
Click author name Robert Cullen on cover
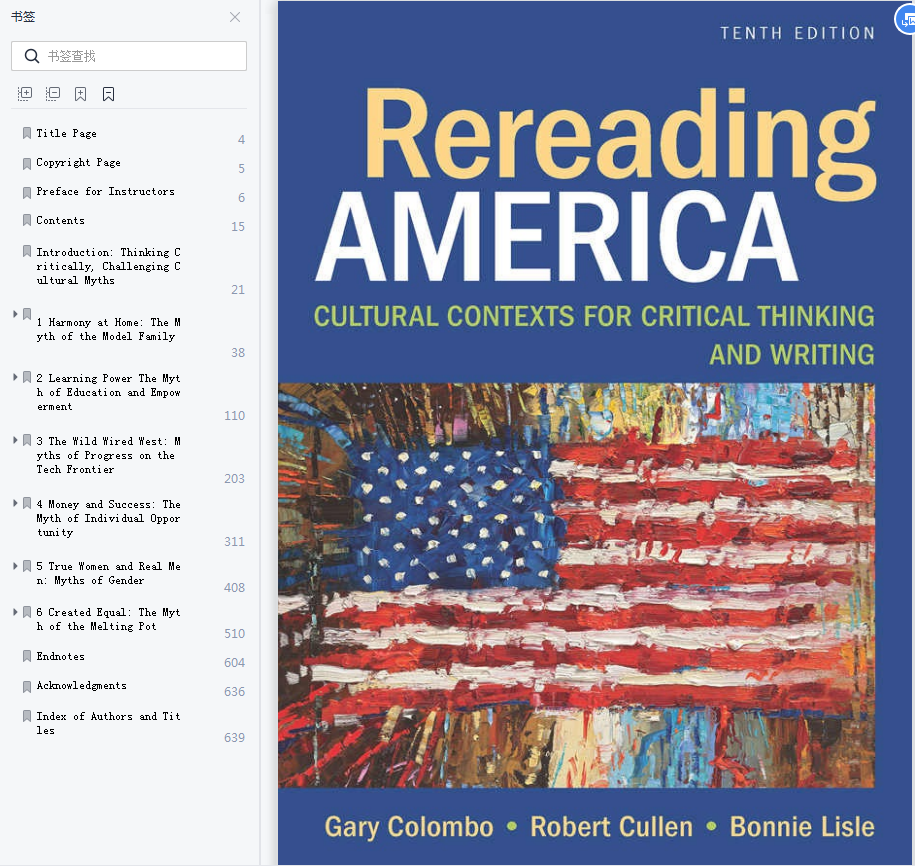point(612,827)
